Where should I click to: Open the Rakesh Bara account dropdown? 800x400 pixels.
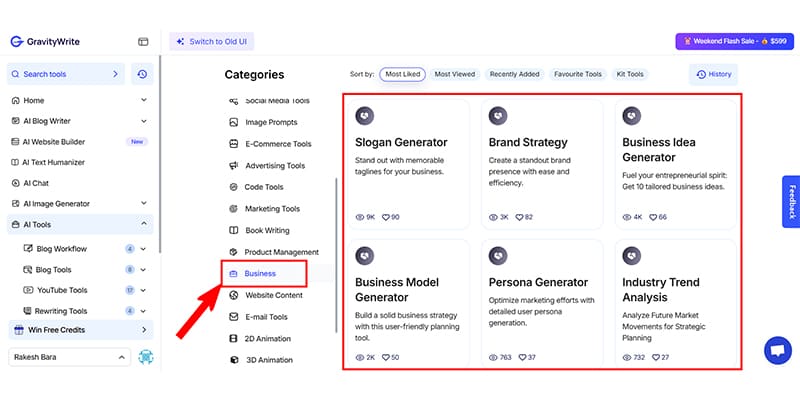point(69,357)
